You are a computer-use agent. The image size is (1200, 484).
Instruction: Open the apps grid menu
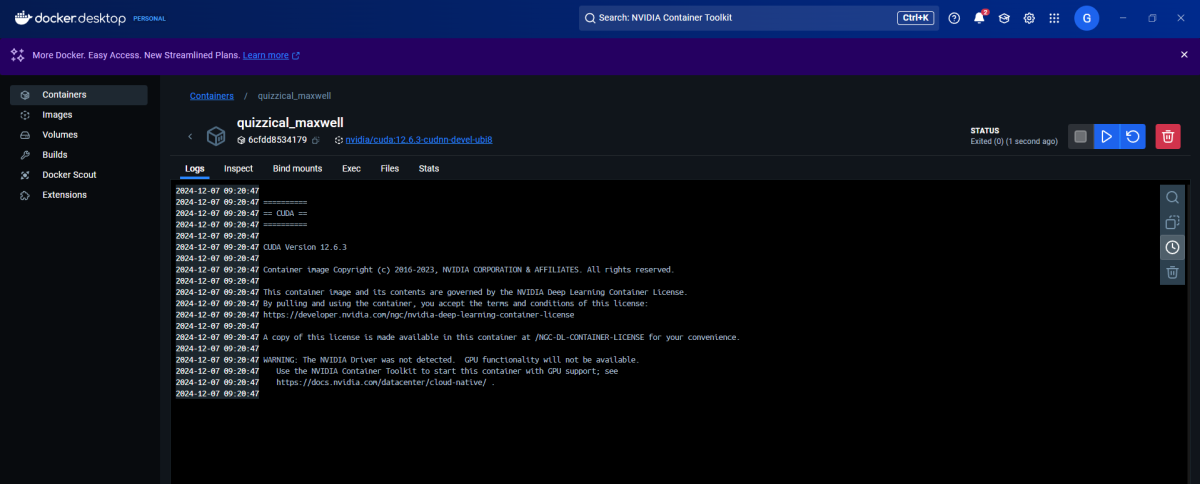[x=1054, y=18]
